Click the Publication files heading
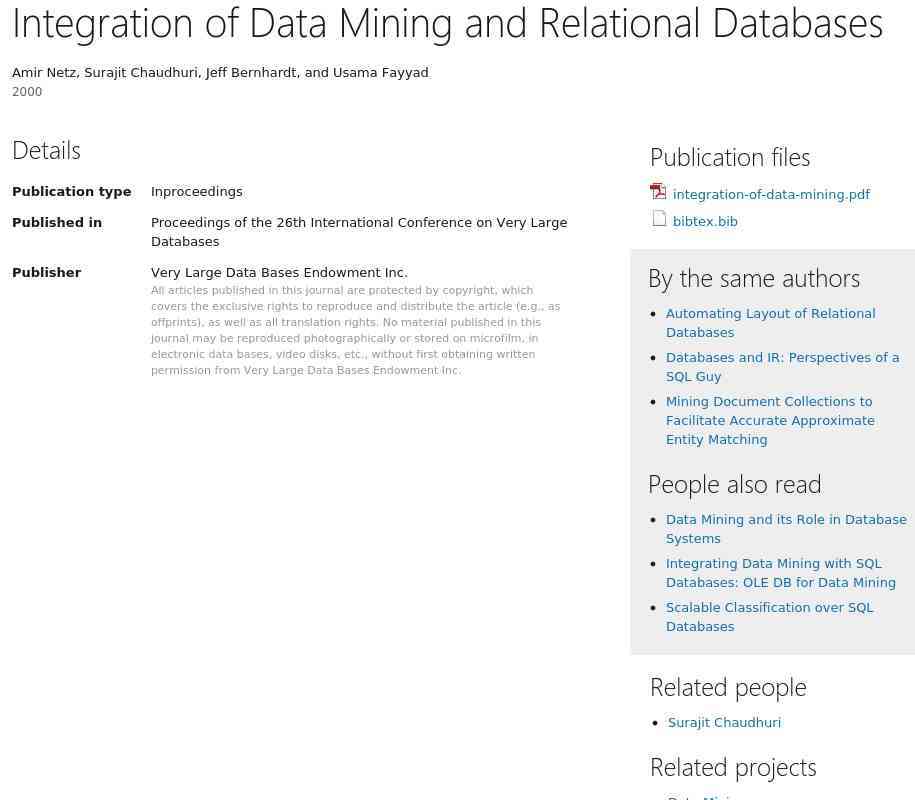This screenshot has height=800, width=915. coord(730,158)
